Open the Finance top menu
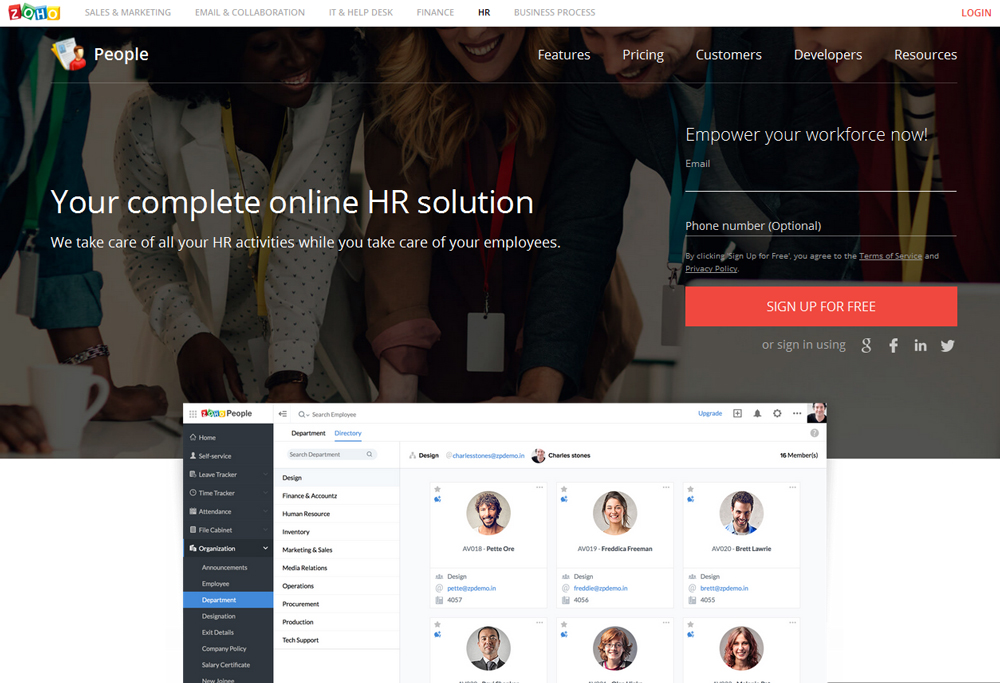Screen dimensions: 1000x683 click(x=436, y=12)
